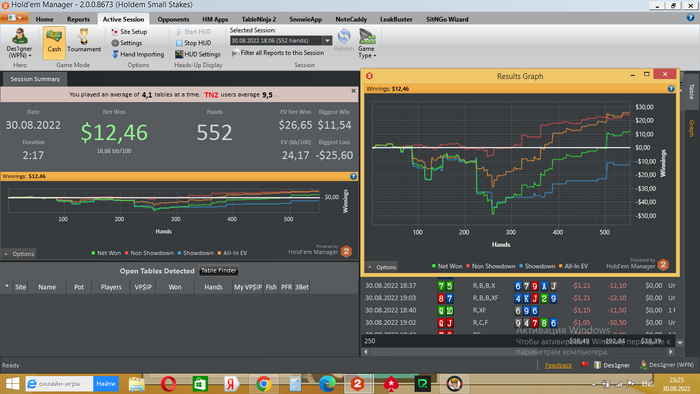Click the Table Finder button
The height and width of the screenshot is (394, 700).
pyautogui.click(x=218, y=270)
